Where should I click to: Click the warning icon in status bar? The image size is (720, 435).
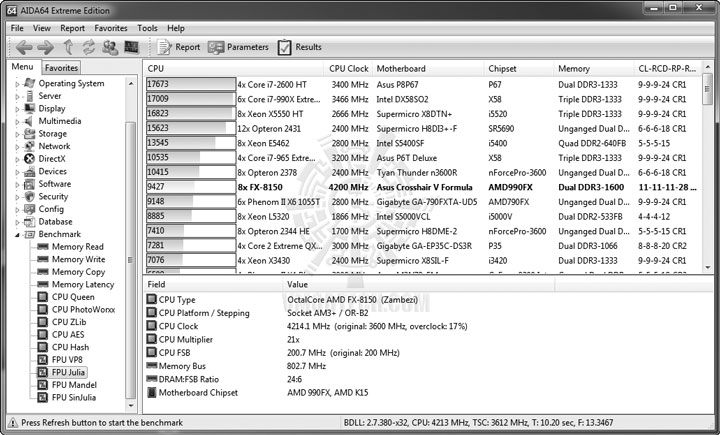point(14,423)
